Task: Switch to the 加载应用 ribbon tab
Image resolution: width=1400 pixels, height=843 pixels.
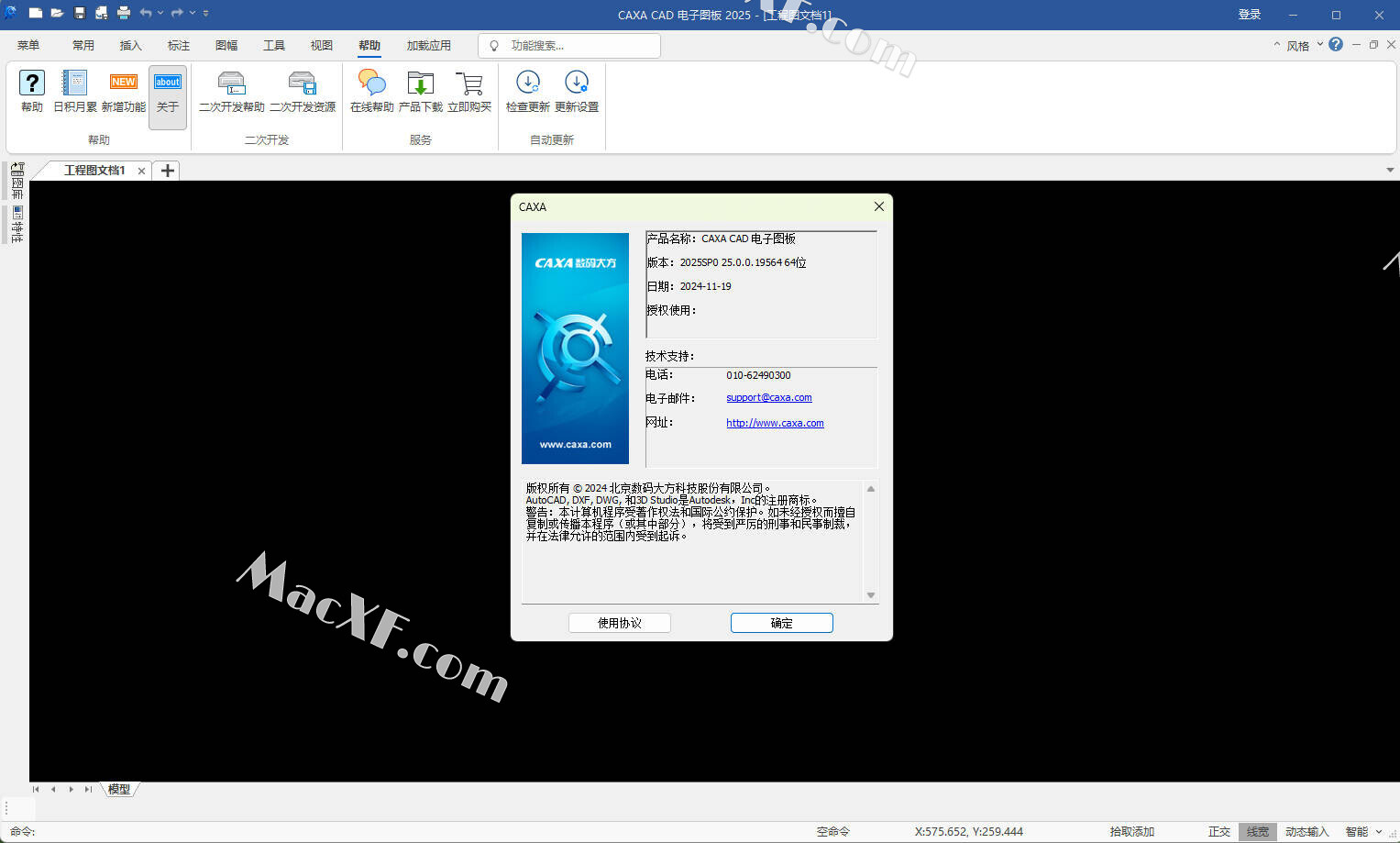Action: coord(429,45)
